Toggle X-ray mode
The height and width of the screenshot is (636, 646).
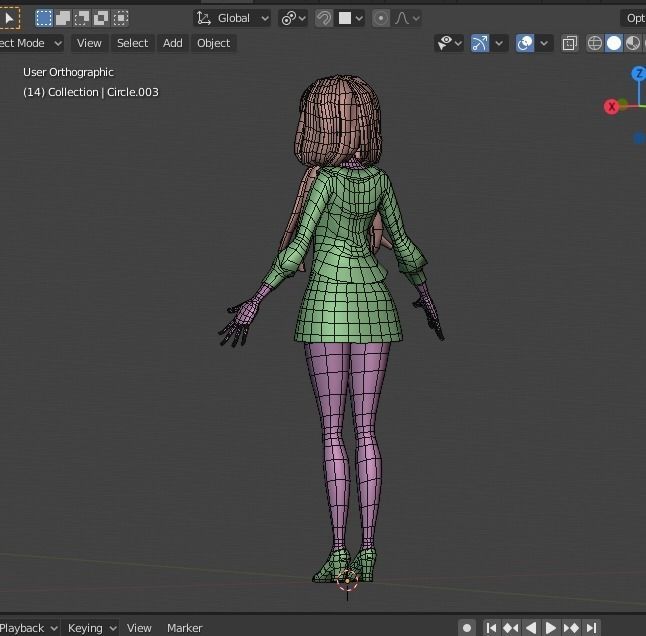pyautogui.click(x=569, y=43)
